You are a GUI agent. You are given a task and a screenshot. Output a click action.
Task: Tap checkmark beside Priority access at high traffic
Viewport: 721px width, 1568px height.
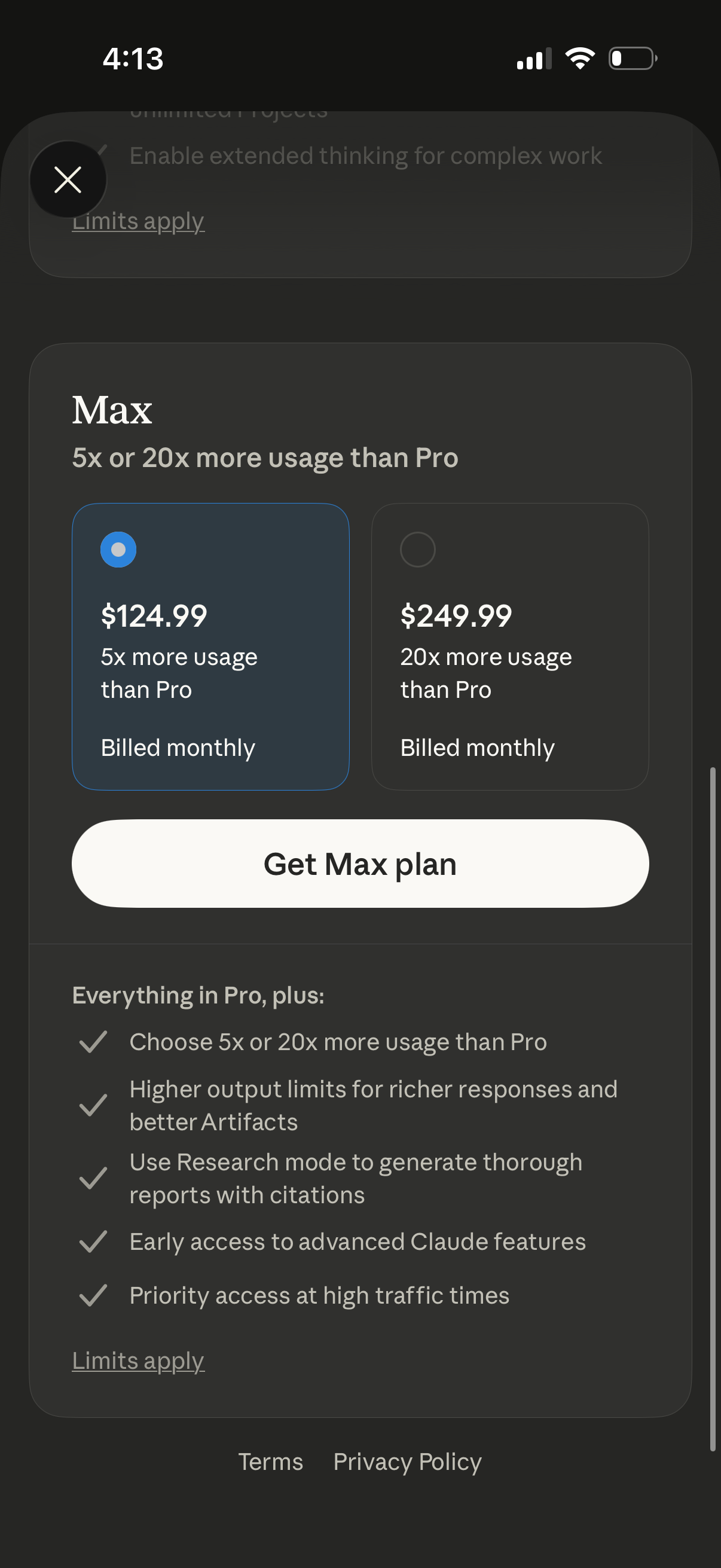[x=93, y=1295]
